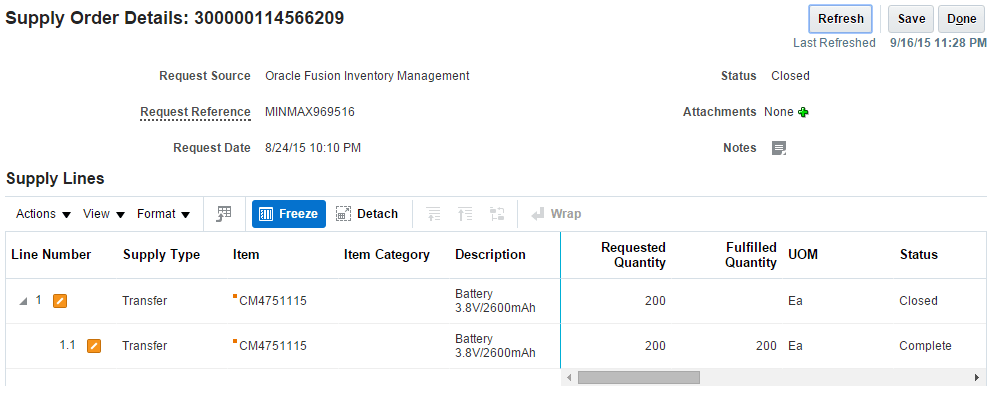Select item CM4751115 in line 1.1
The width and height of the screenshot is (992, 393).
273,346
